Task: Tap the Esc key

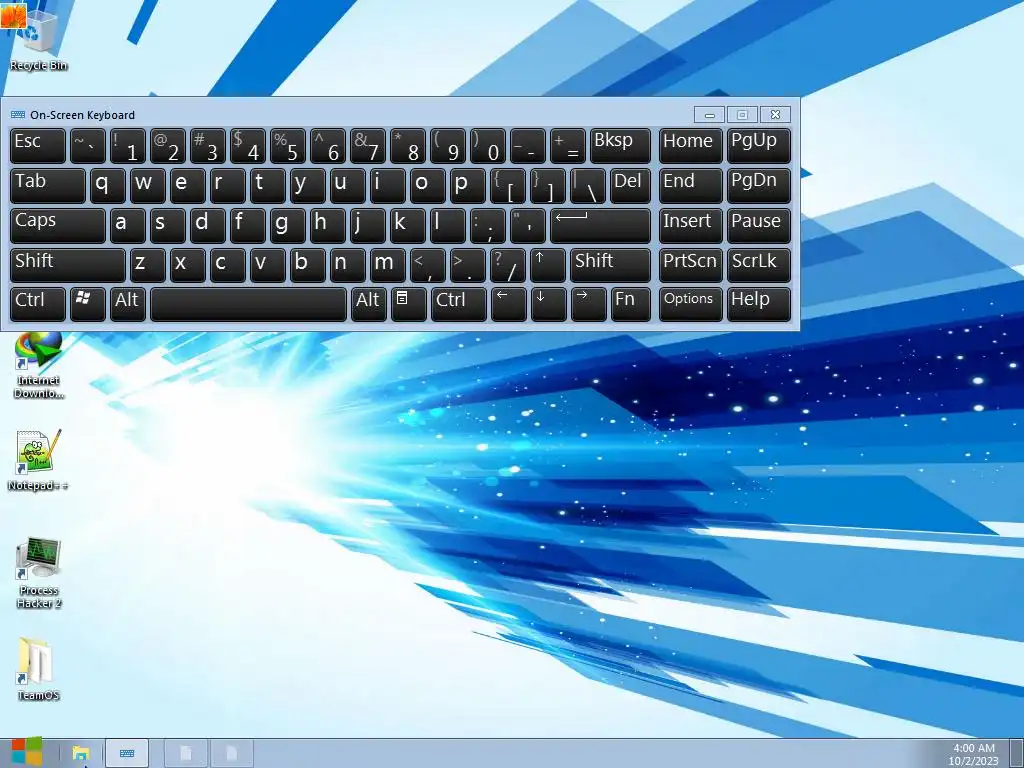Action: [38, 146]
